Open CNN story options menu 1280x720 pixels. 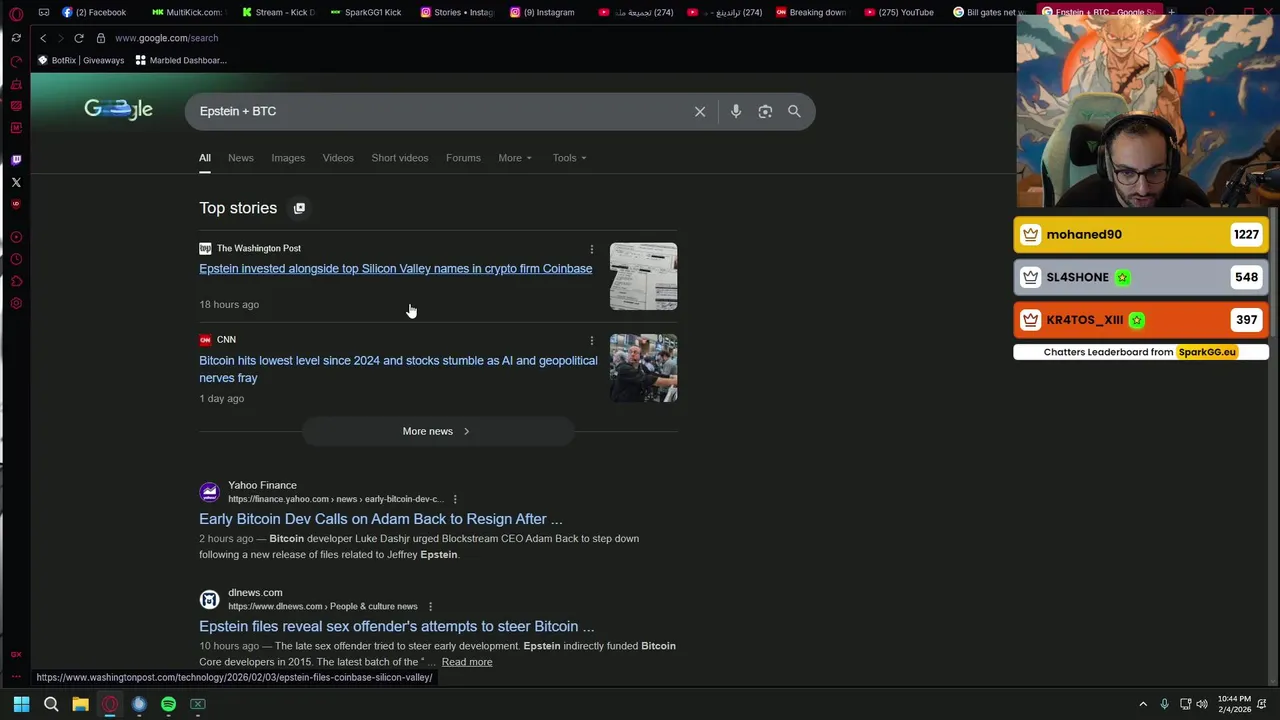(x=591, y=340)
